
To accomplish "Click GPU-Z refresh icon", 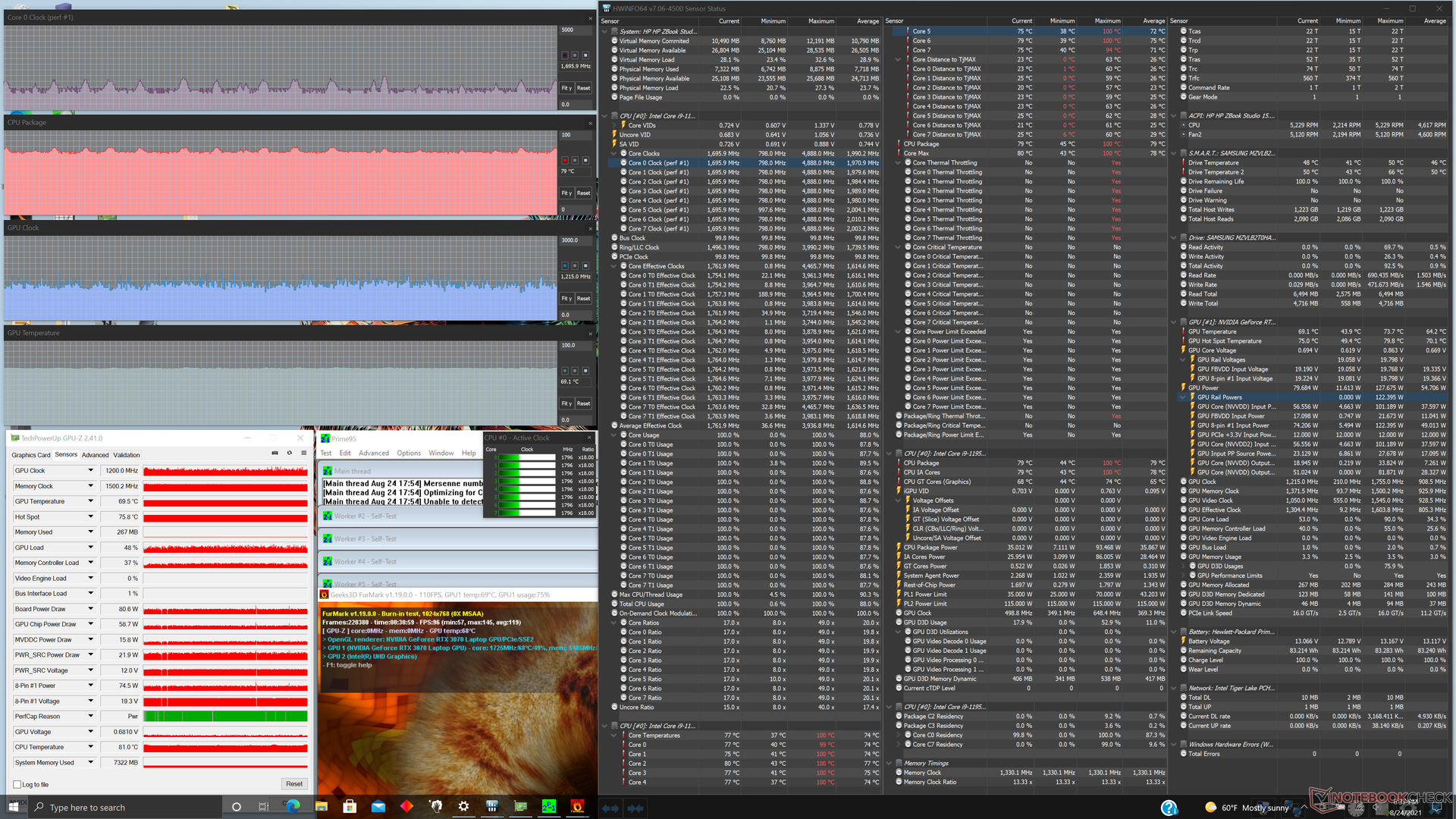I will point(289,453).
